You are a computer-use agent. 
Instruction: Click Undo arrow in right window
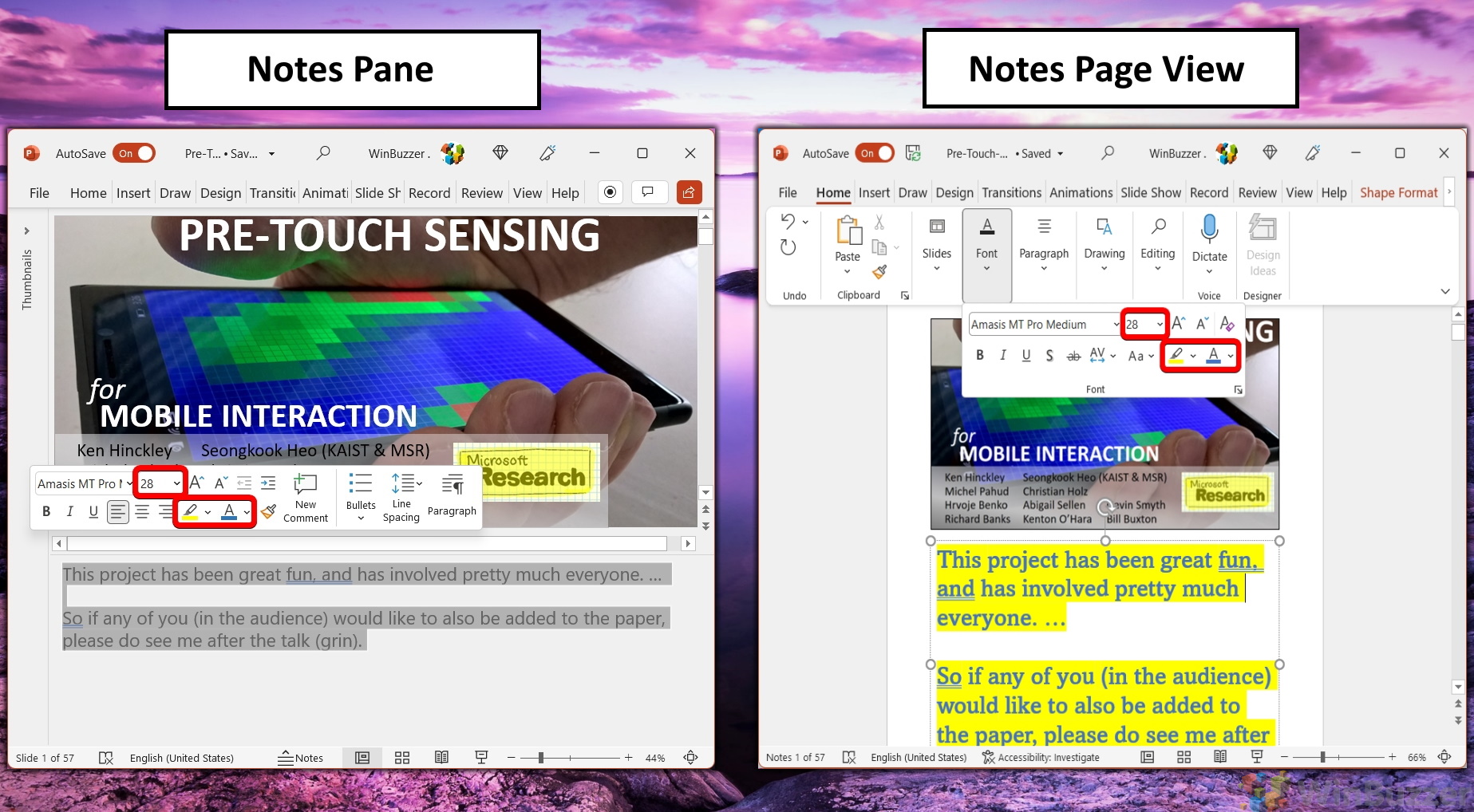point(788,221)
